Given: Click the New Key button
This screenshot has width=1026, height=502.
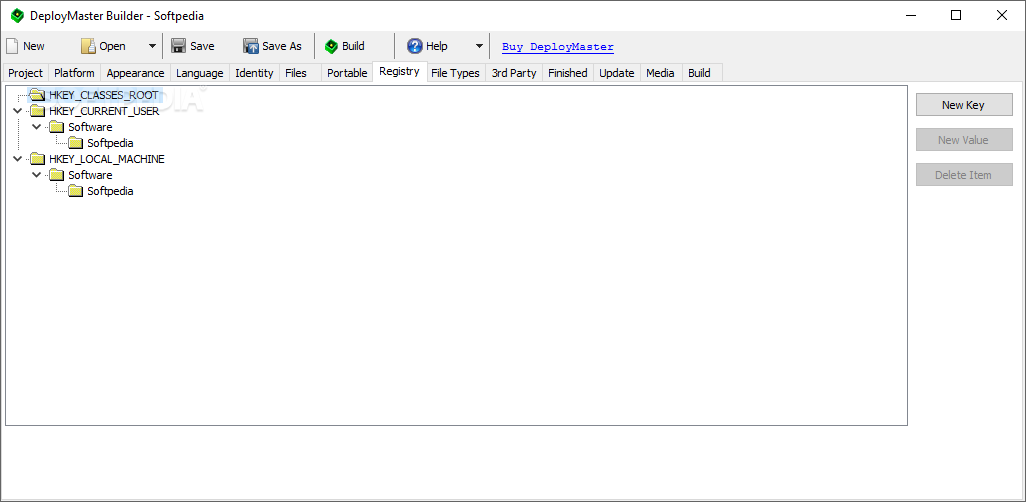Looking at the screenshot, I should [964, 105].
